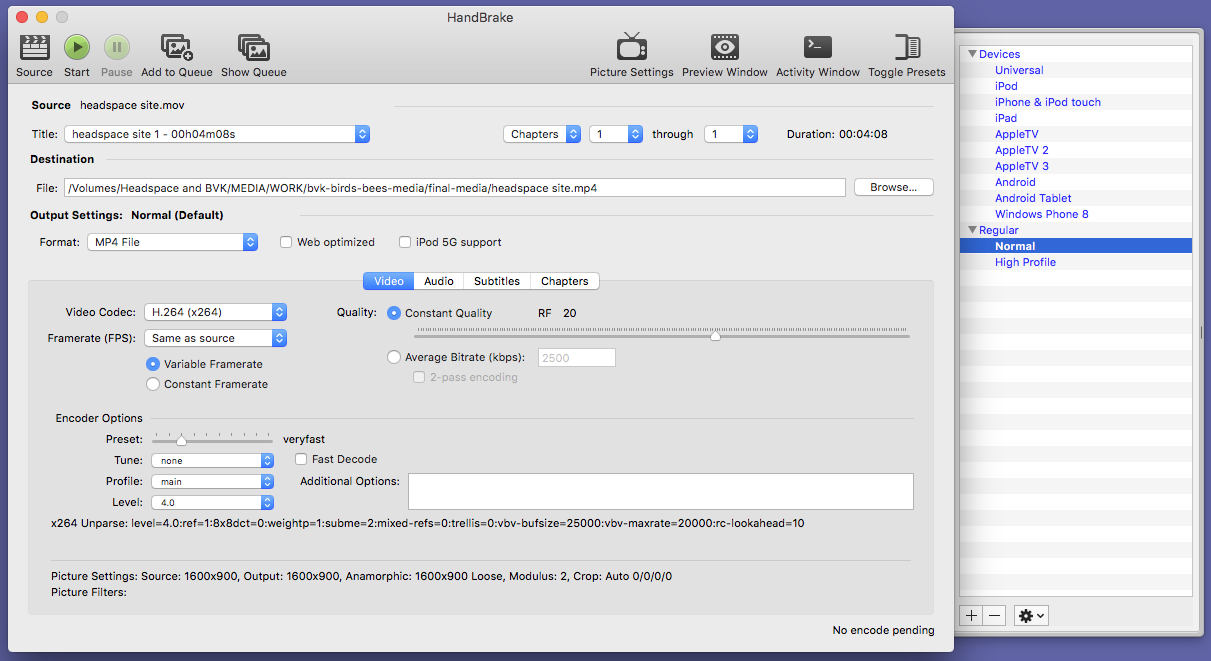Open the ending chapter dropdown after through
This screenshot has height=661, width=1211.
click(731, 134)
